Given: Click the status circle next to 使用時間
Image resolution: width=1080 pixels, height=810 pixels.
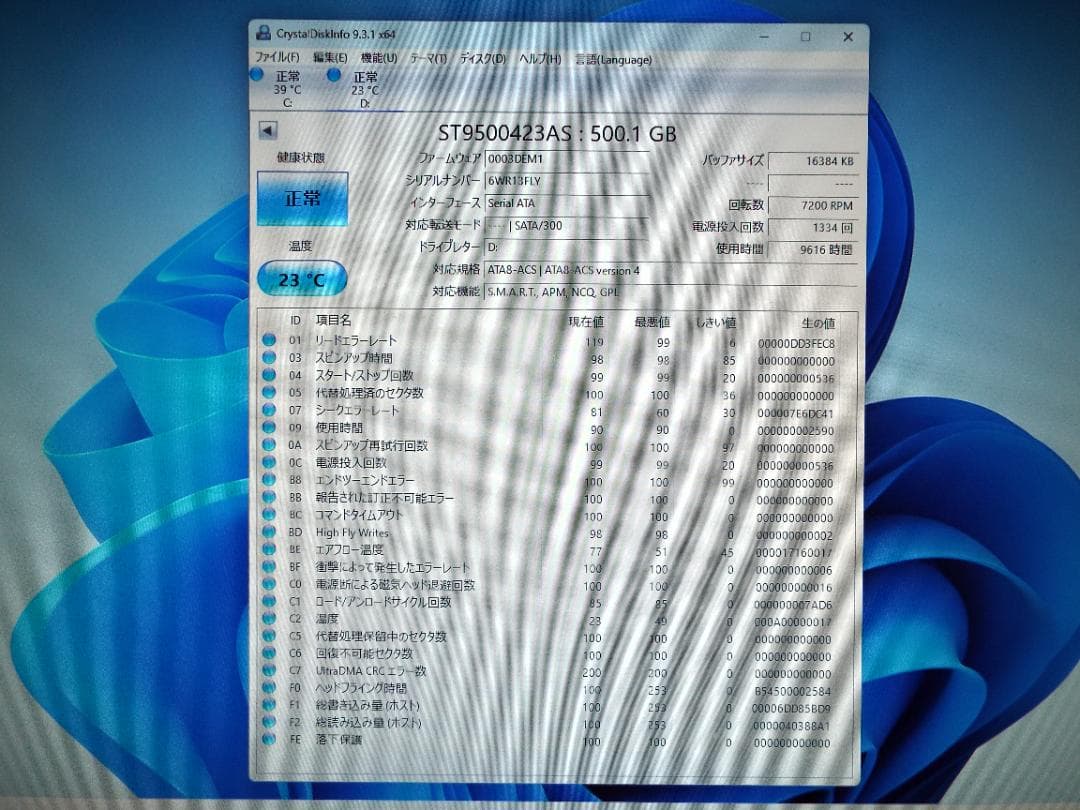Looking at the screenshot, I should [x=268, y=428].
